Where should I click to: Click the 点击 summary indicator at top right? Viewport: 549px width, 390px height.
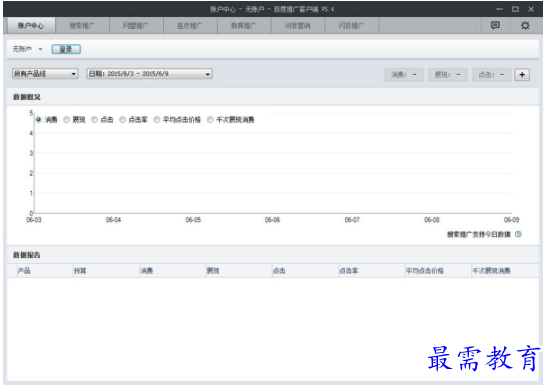click(492, 75)
